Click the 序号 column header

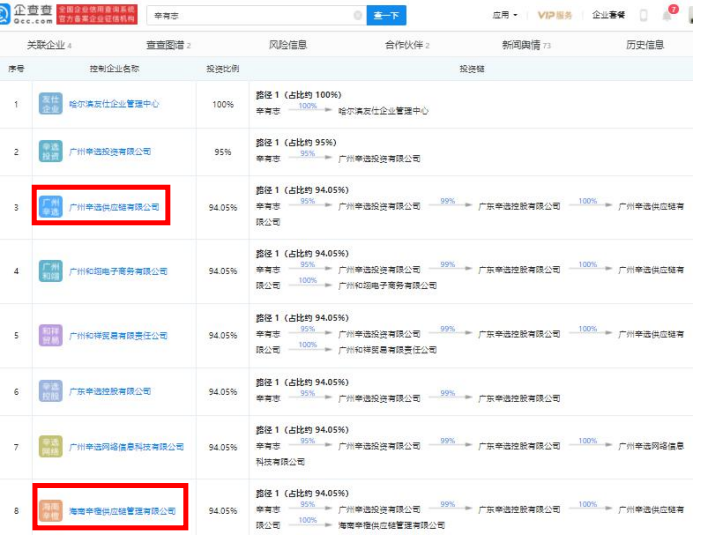[x=16, y=68]
